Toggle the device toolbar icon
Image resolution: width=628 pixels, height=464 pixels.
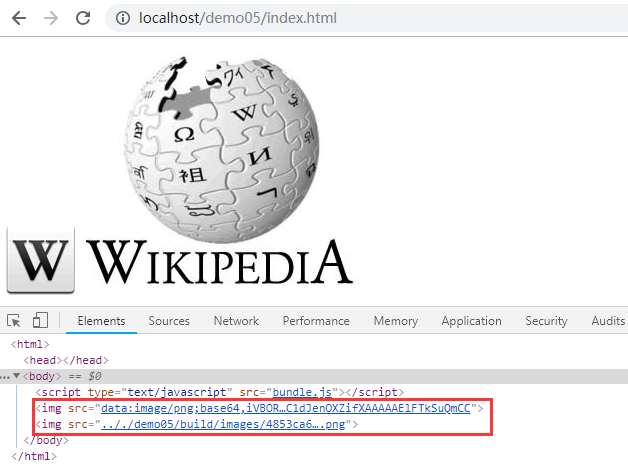[x=40, y=320]
